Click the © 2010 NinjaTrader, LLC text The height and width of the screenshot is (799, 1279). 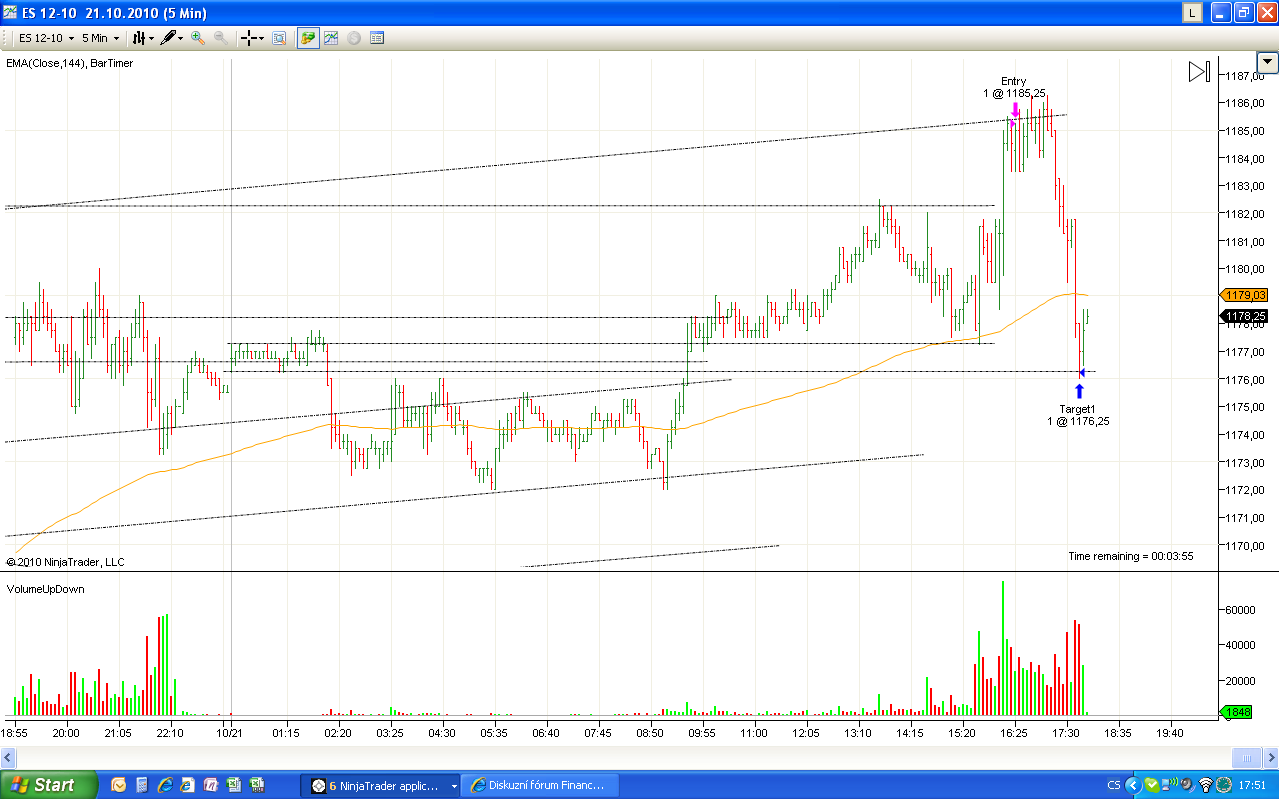(65, 562)
